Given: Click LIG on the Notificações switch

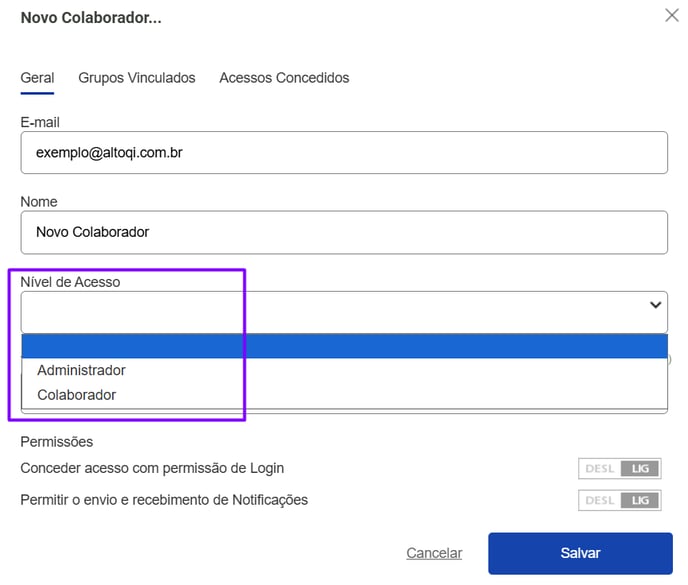Looking at the screenshot, I should point(640,500).
